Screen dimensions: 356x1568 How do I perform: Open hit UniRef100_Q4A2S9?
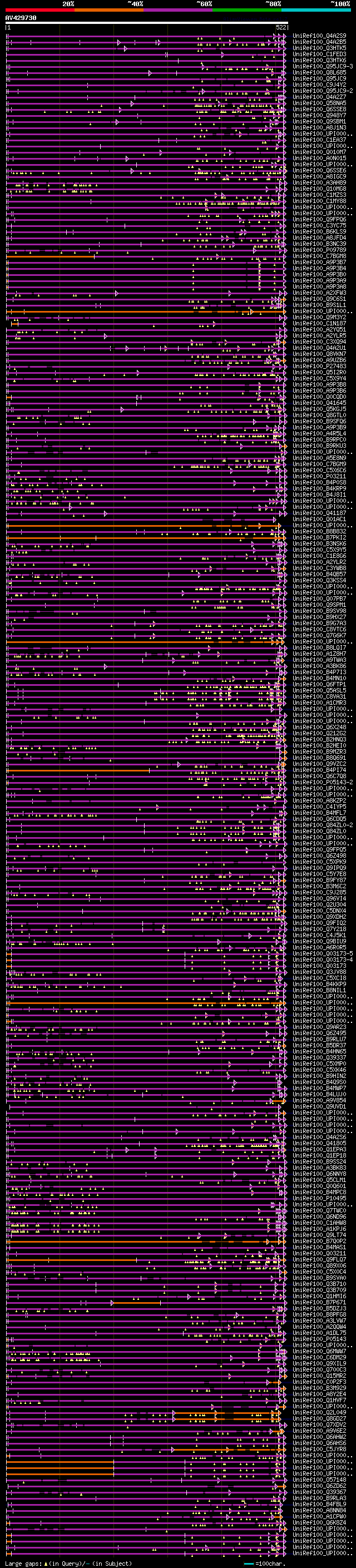pos(319,36)
